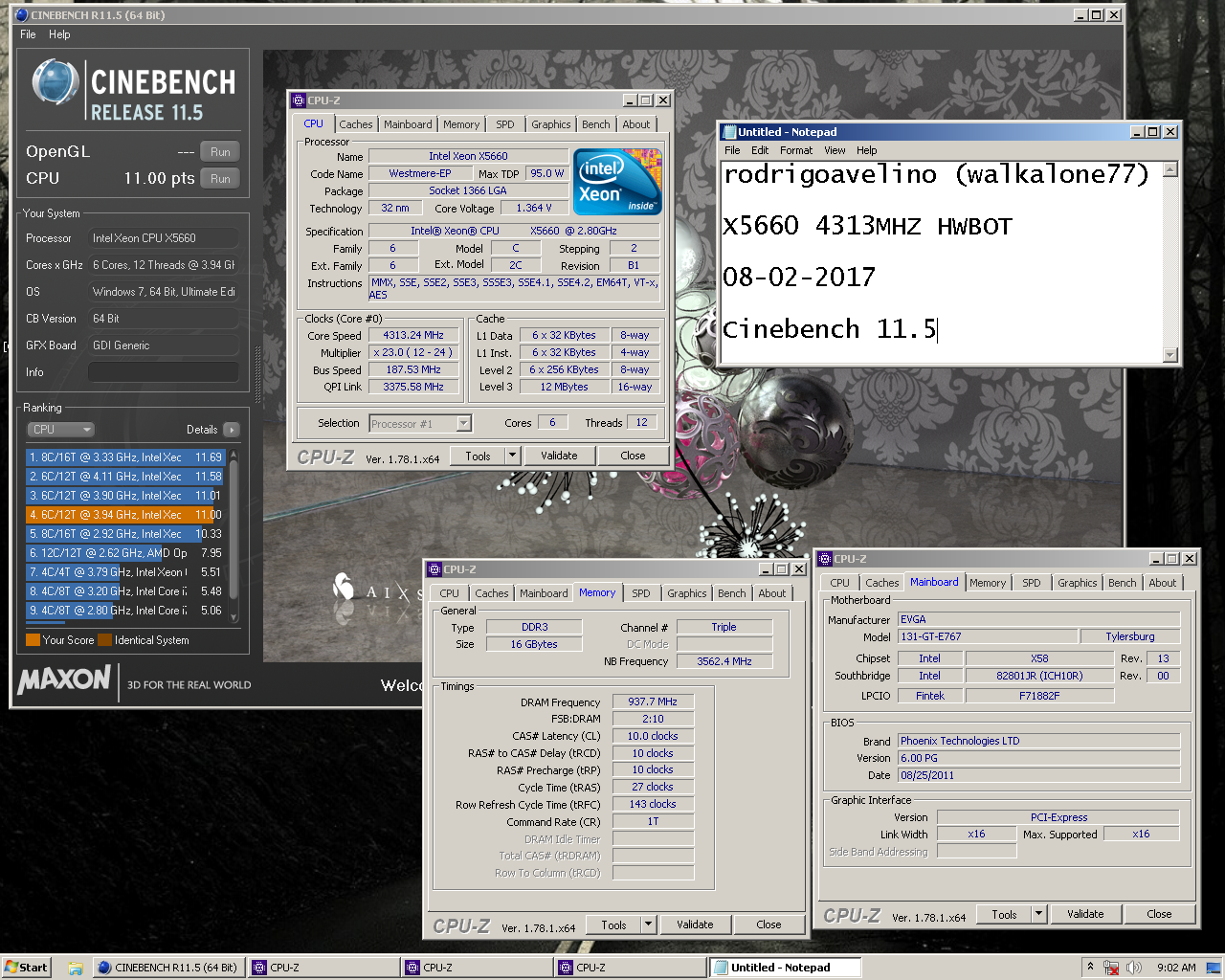Click the QPI Link 3375.58 MHz value
Screen dimensions: 1225x980
point(413,387)
